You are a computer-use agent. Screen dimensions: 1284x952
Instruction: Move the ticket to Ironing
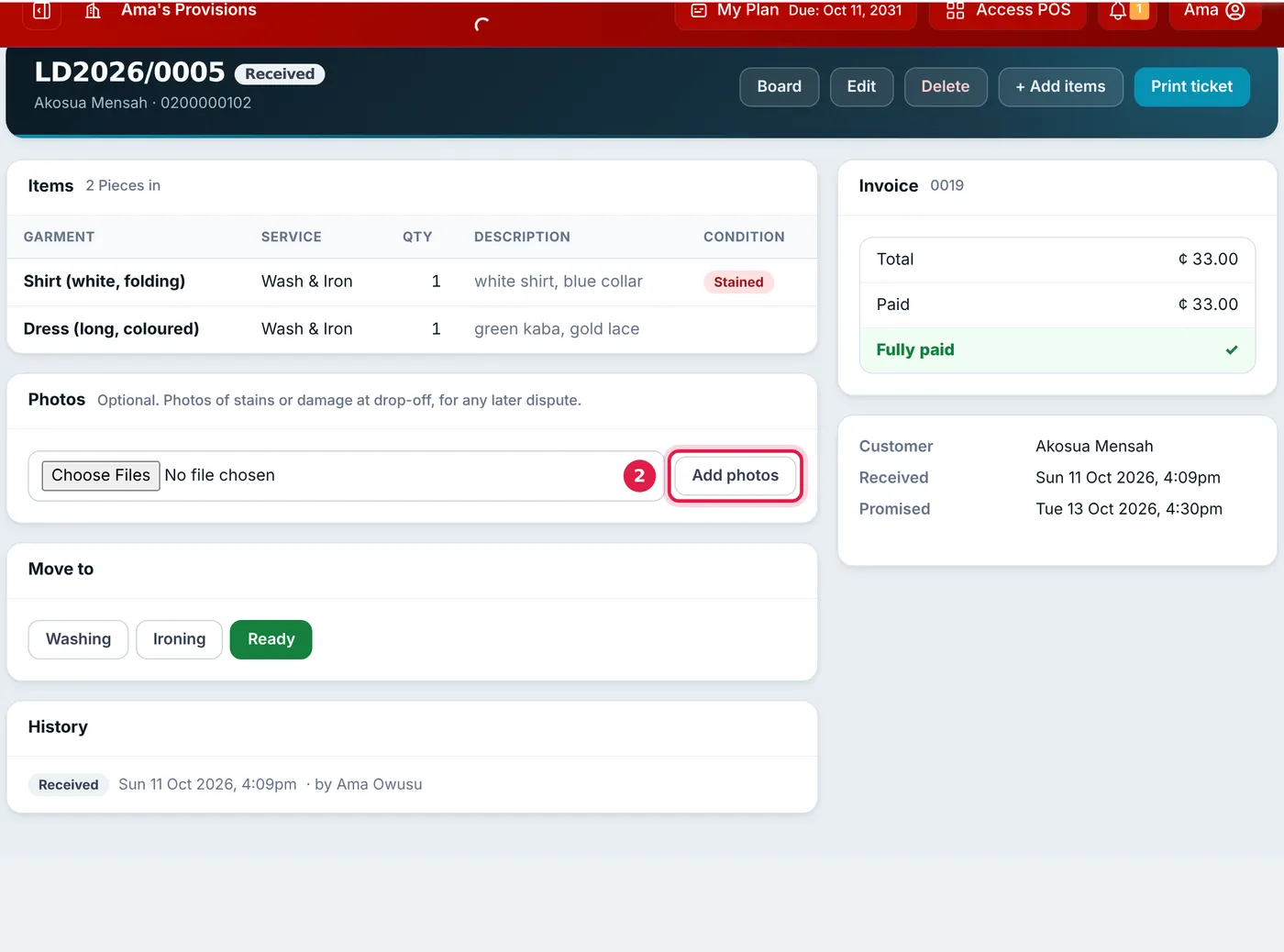point(180,639)
